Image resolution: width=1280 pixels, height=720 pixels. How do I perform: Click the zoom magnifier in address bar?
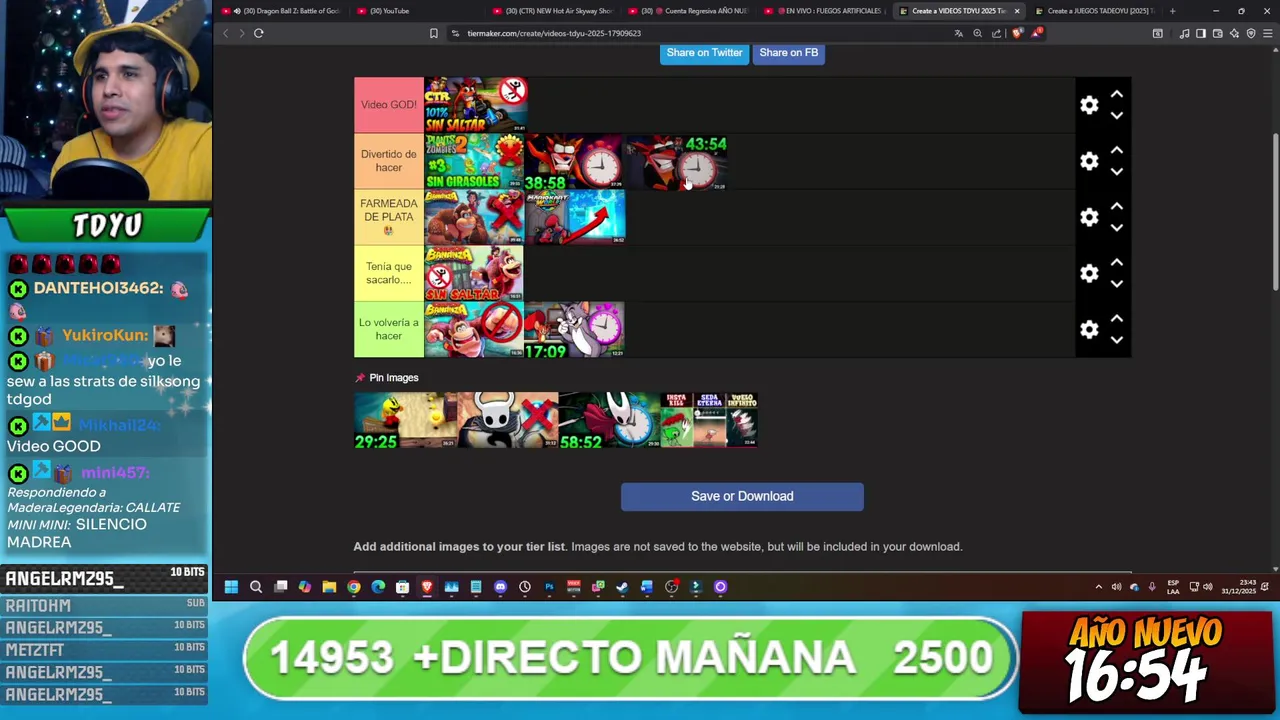point(977,33)
